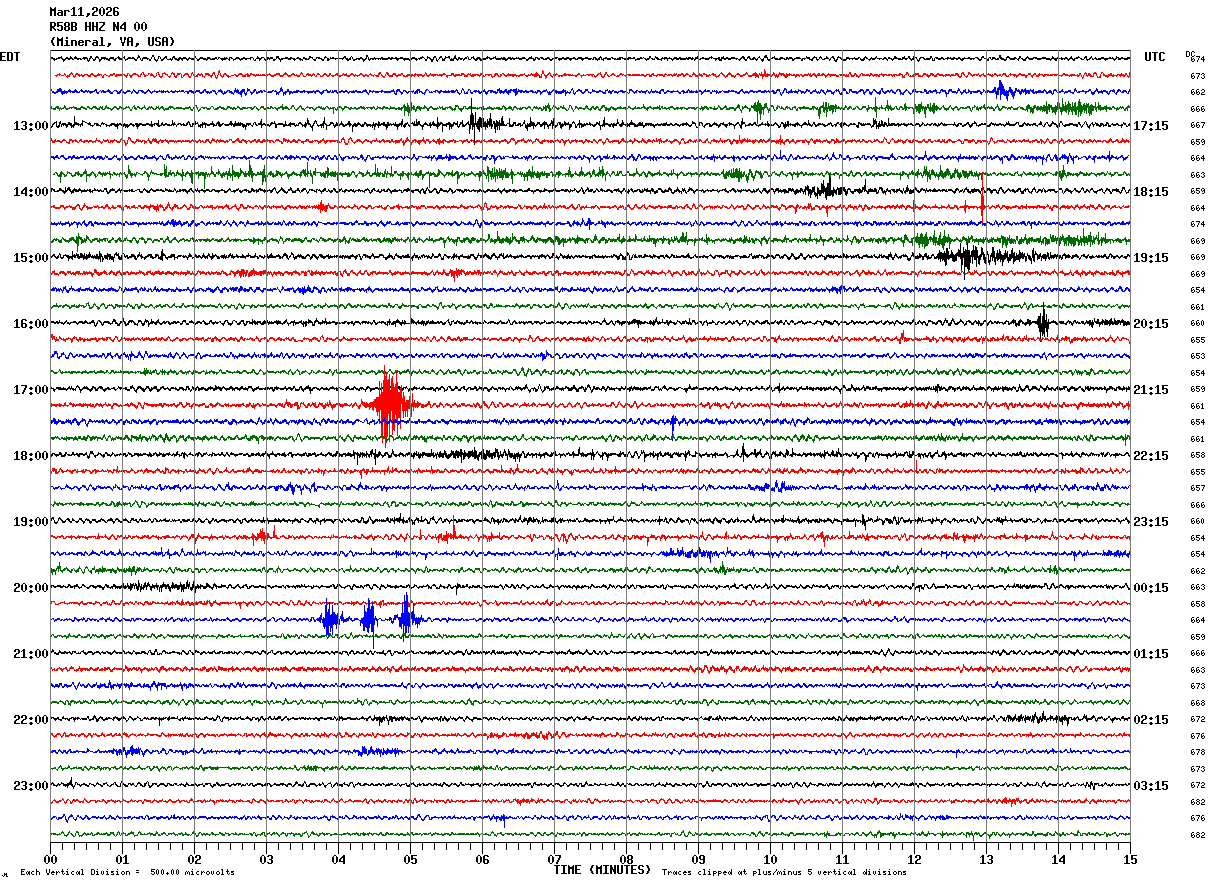Select the 20:00 EDT row label
Screen dimensions: 1210x886
coord(30,588)
